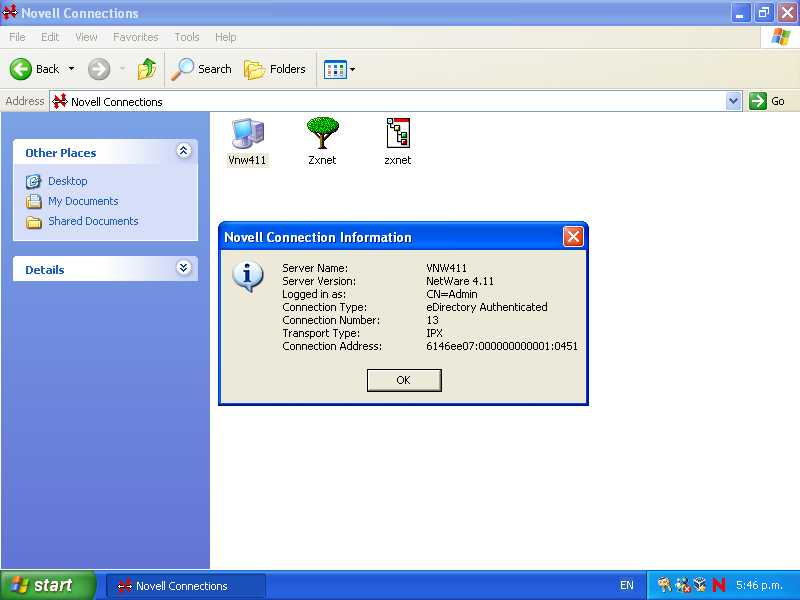Screen dimensions: 800x600
Task: Open the Shared Documents link
Action: click(x=93, y=221)
